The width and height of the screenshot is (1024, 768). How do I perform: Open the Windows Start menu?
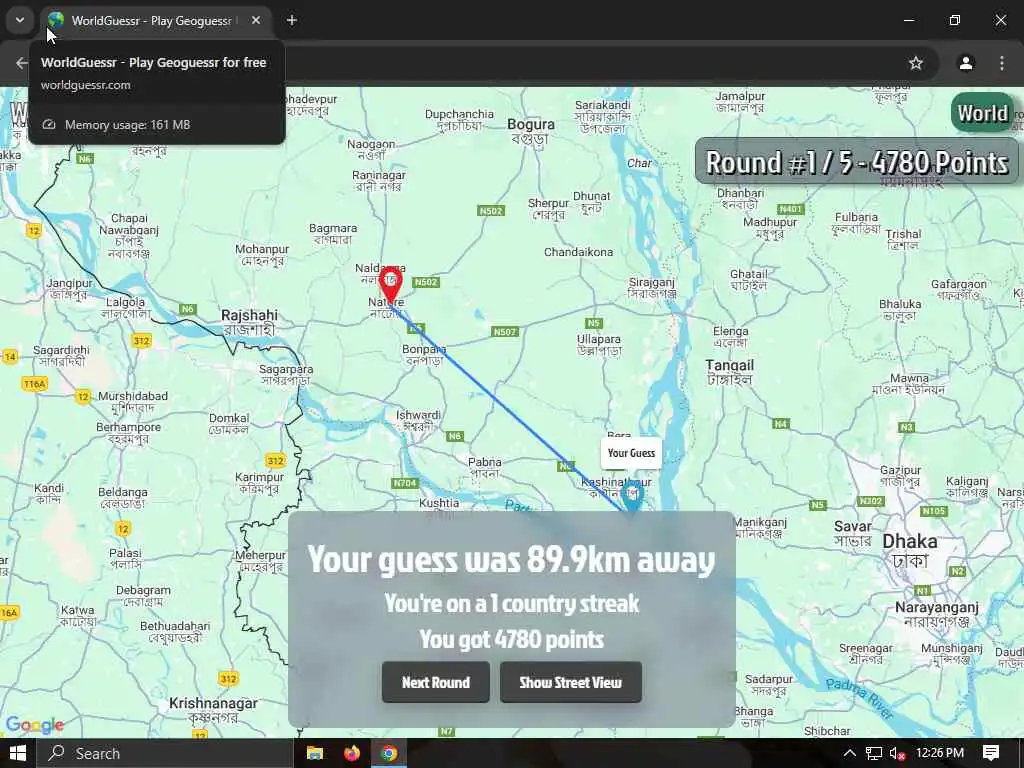point(18,753)
